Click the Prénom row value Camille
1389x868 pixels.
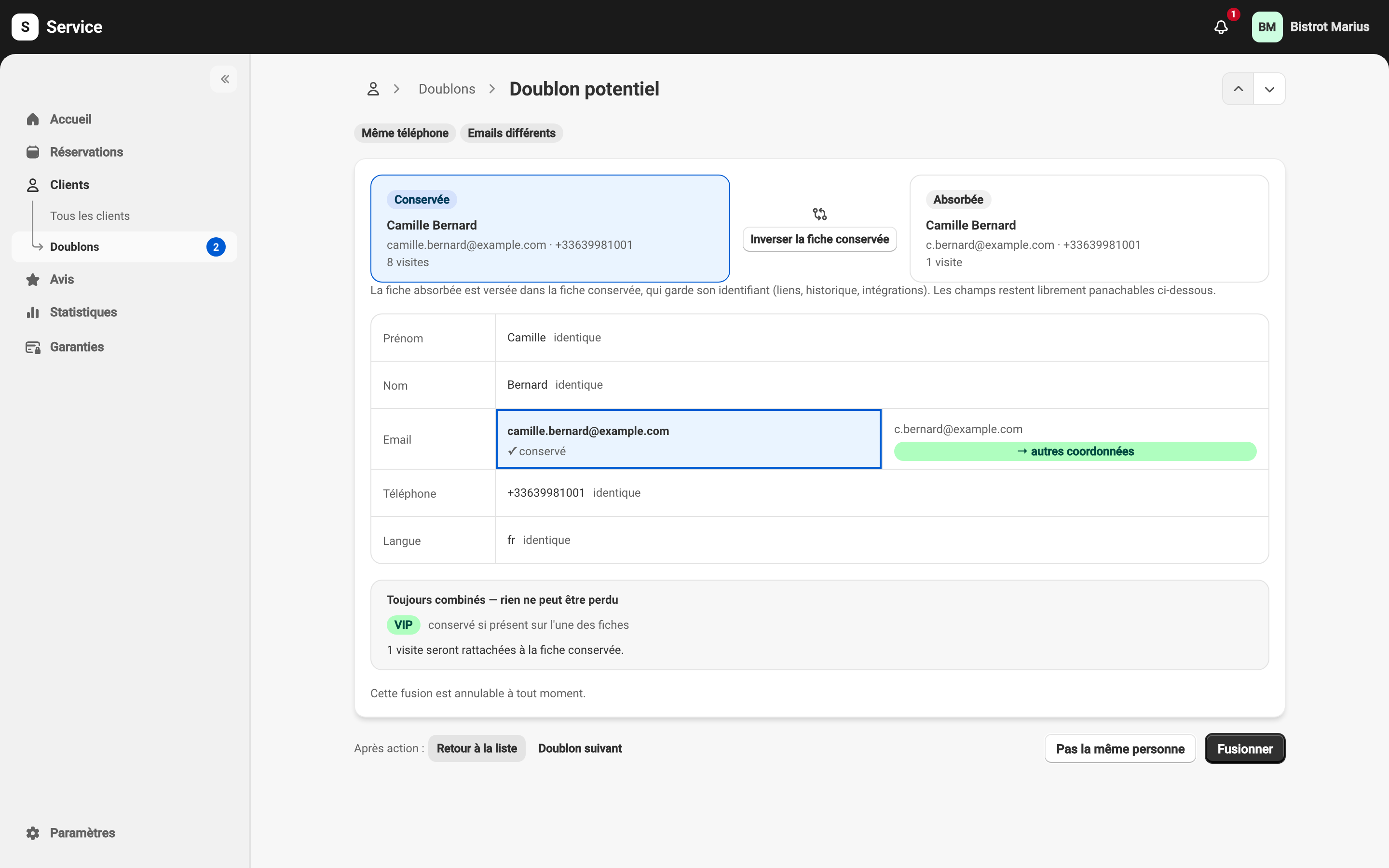coord(526,338)
